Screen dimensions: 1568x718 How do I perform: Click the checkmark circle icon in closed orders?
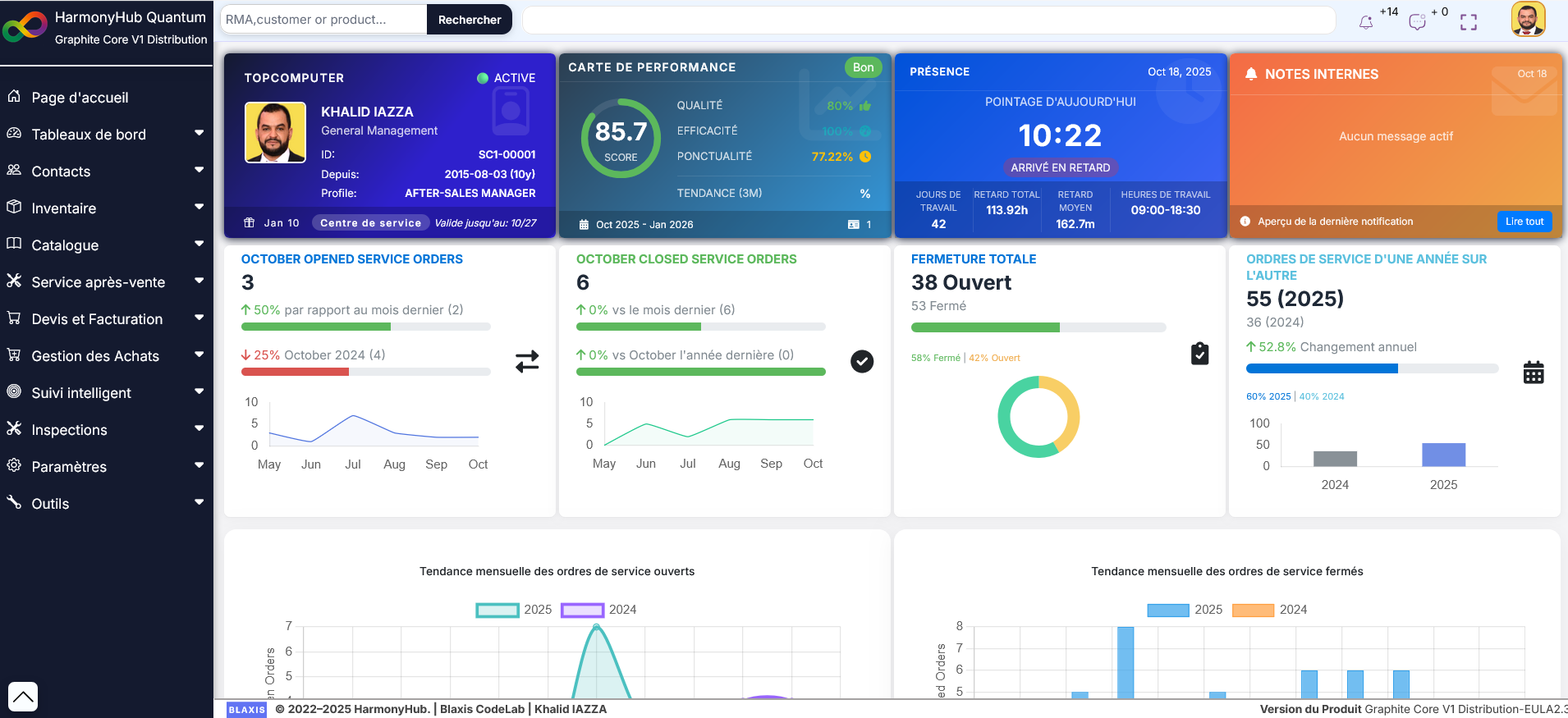point(862,361)
